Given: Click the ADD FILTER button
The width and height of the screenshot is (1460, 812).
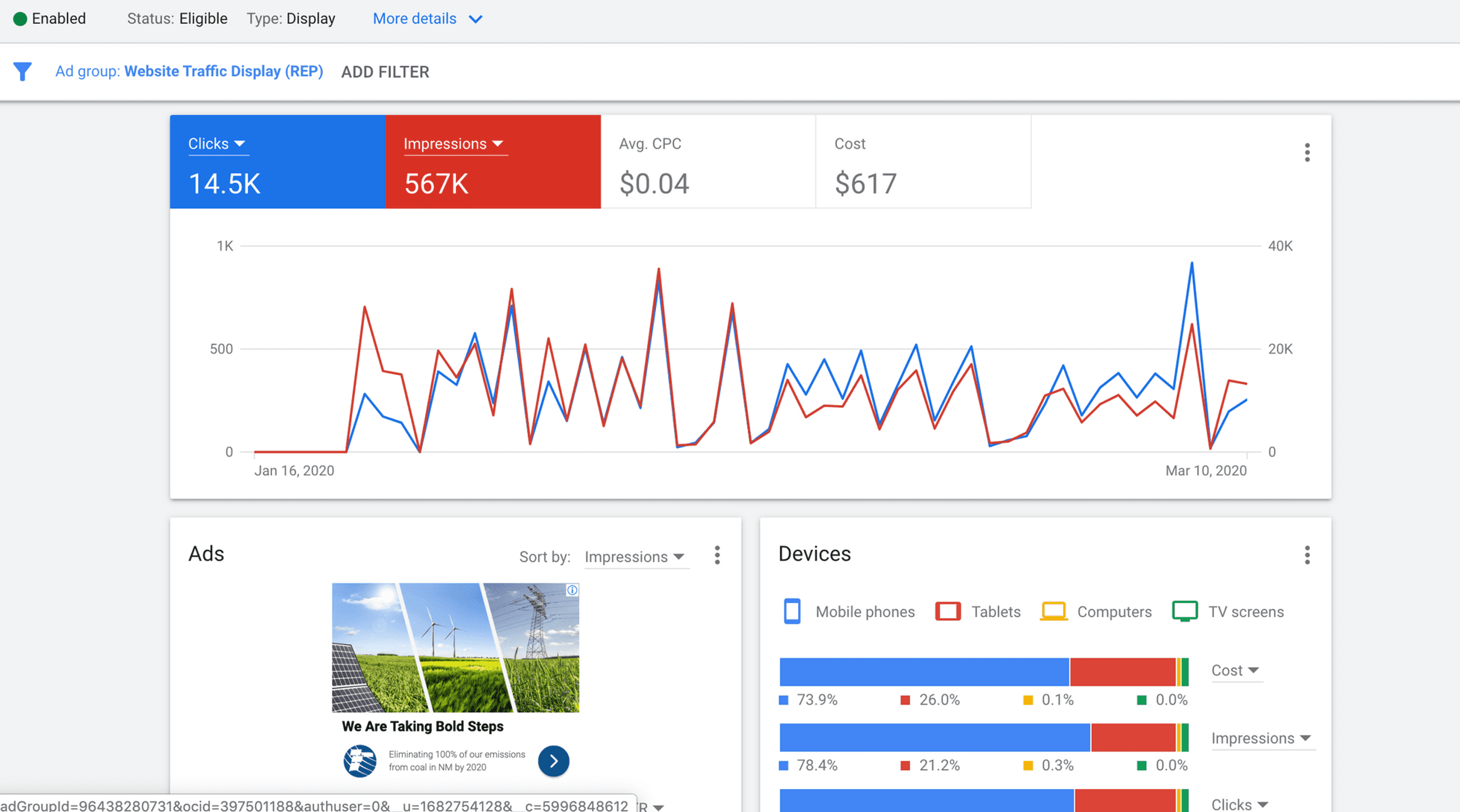Looking at the screenshot, I should (x=385, y=72).
